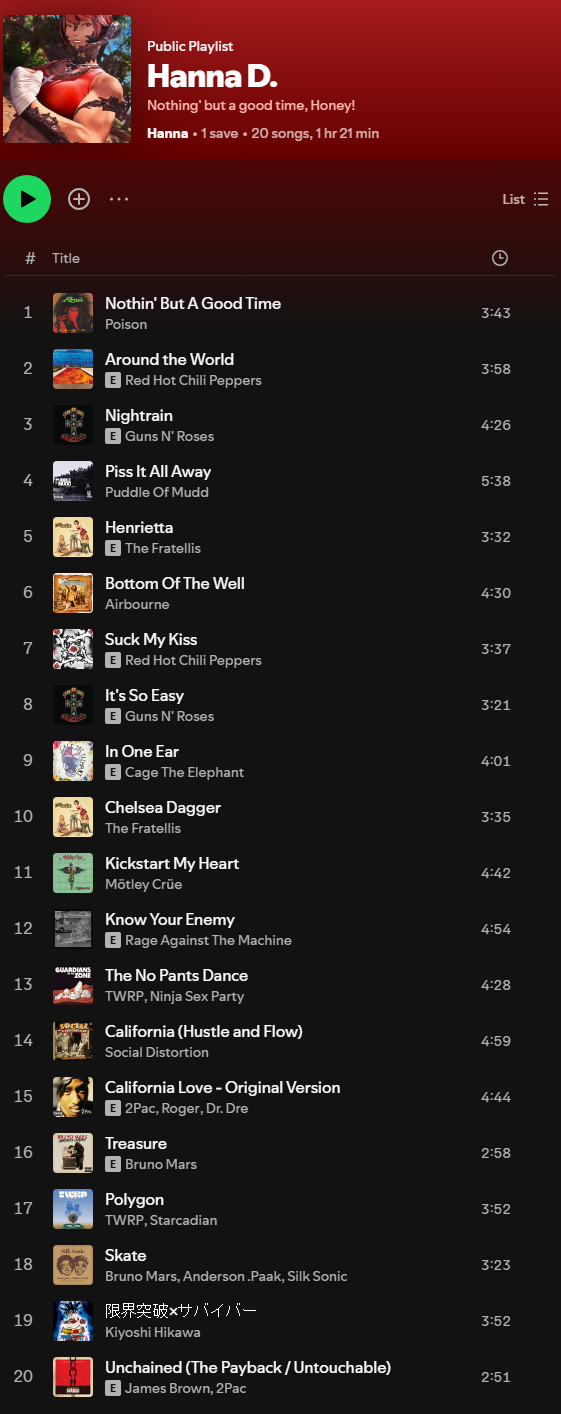561x1414 pixels.
Task: Open Cage The Elephant artist page
Action: [x=184, y=772]
